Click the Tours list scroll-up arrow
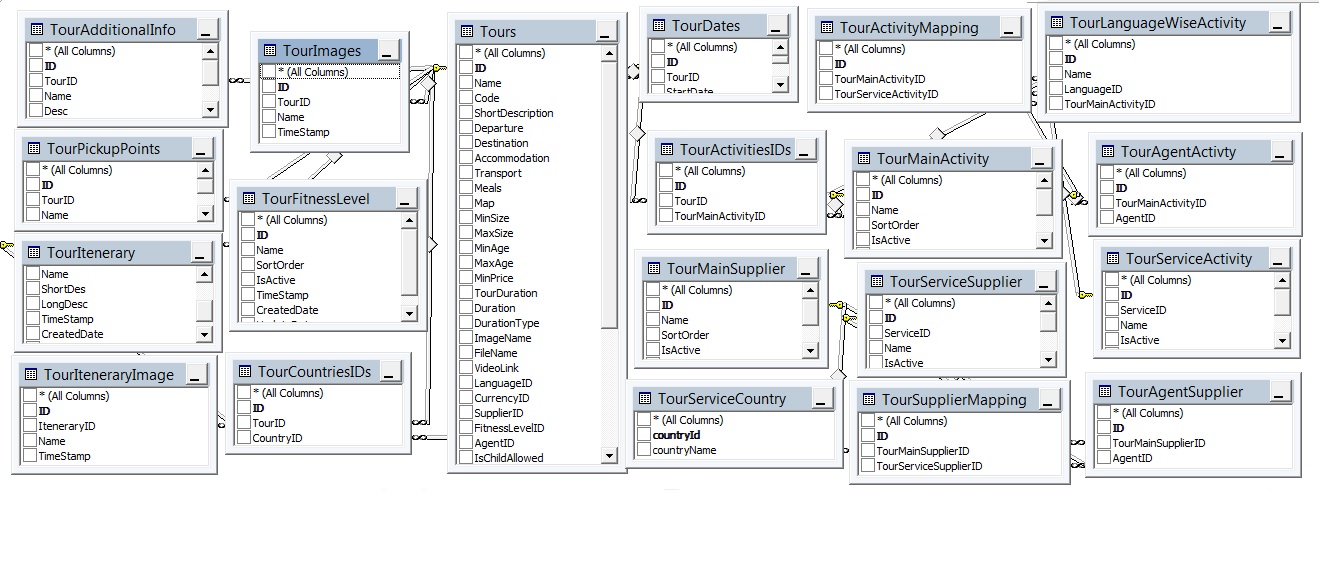1320x574 pixels. 610,54
